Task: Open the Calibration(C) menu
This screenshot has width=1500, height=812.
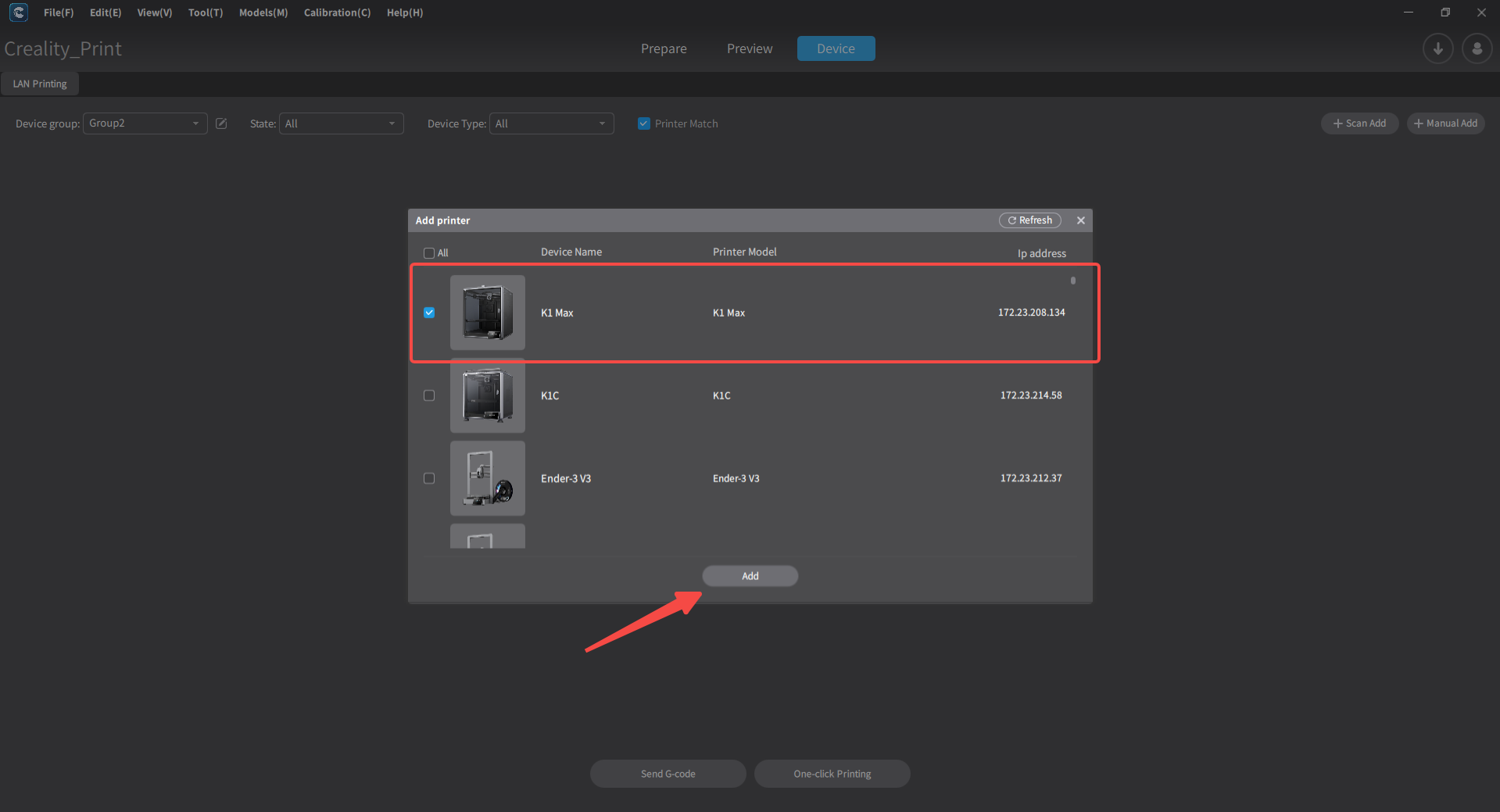Action: pyautogui.click(x=338, y=13)
